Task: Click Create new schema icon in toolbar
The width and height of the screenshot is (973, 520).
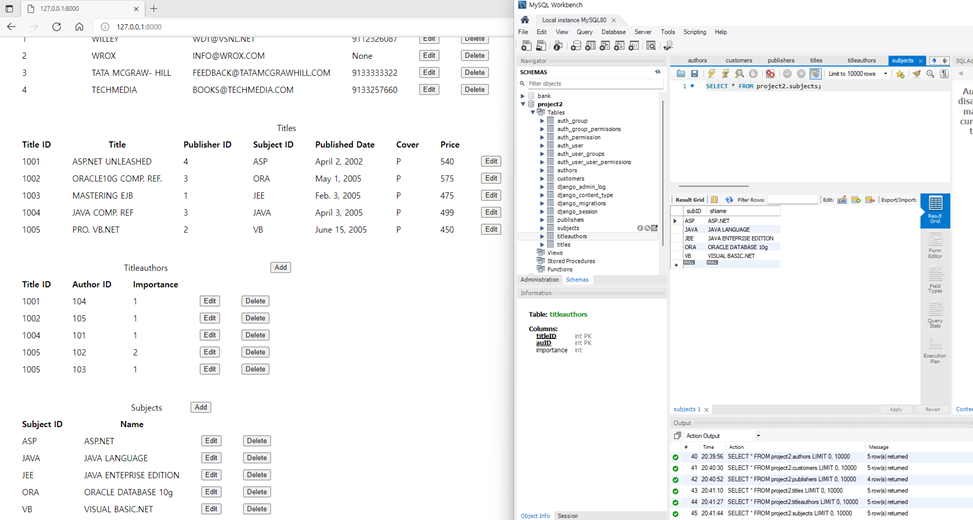Action: 575,45
